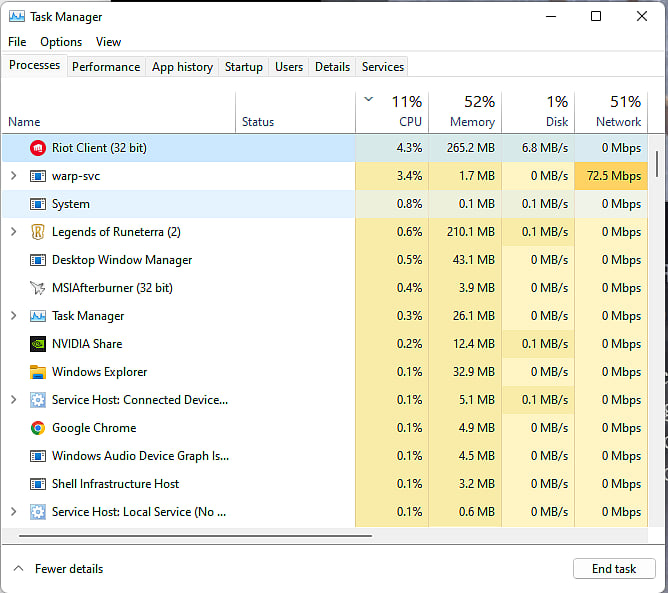Click the Shell Infrastructure Host icon
This screenshot has width=668, height=593.
(38, 484)
